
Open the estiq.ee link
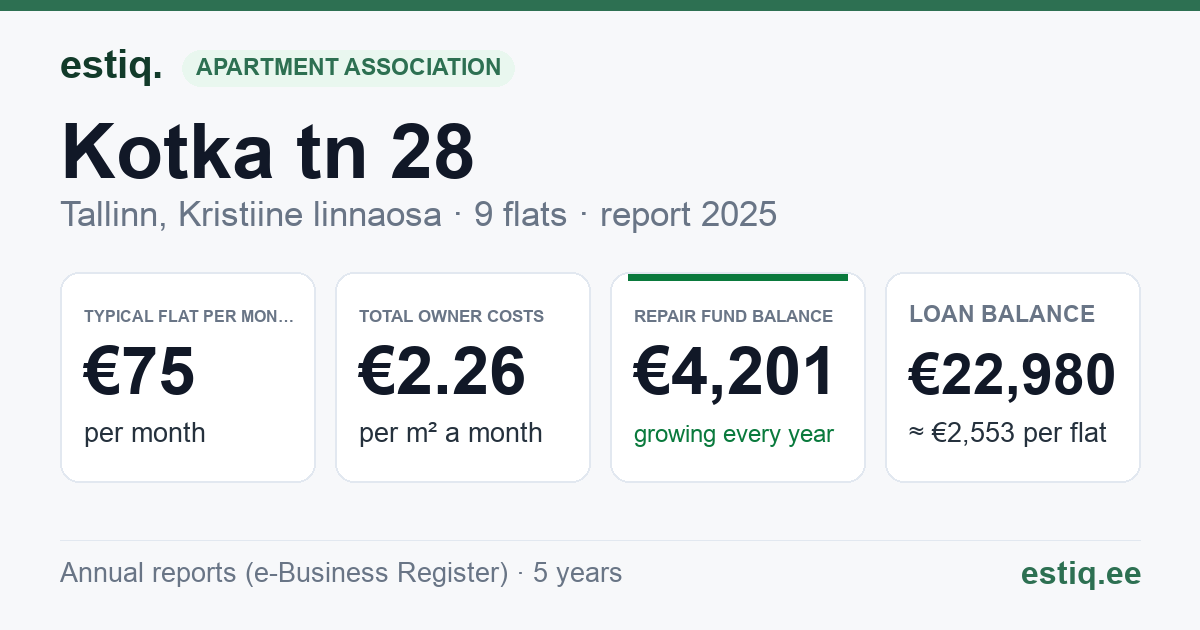[x=1080, y=573]
